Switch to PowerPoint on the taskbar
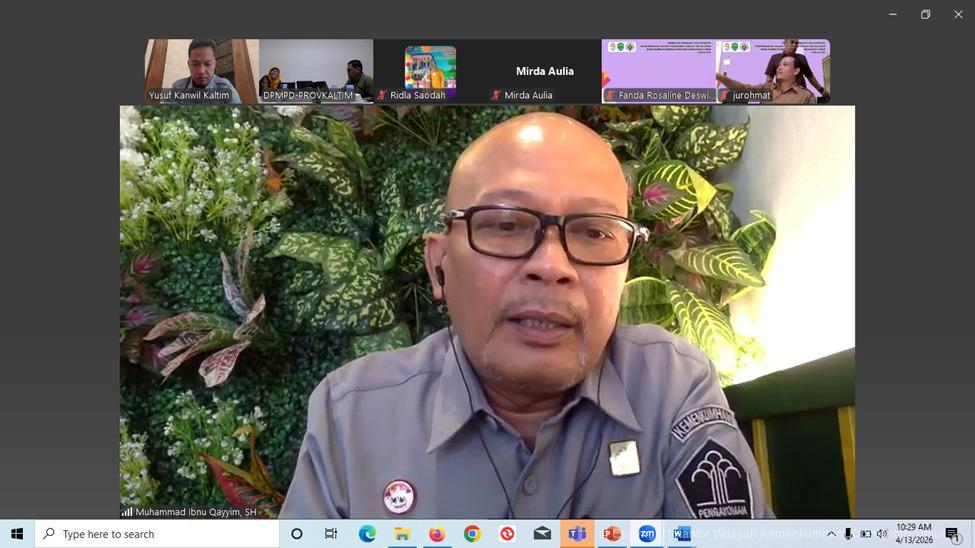This screenshot has height=548, width=975. tap(612, 534)
